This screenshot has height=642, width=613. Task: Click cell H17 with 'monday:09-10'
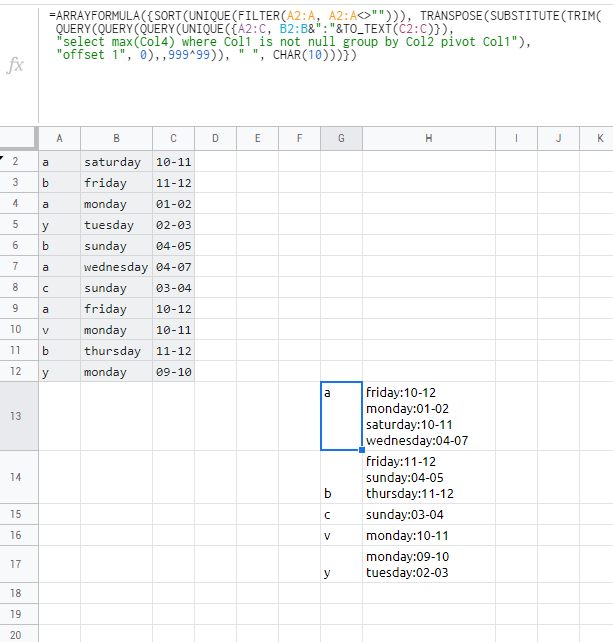(x=429, y=564)
